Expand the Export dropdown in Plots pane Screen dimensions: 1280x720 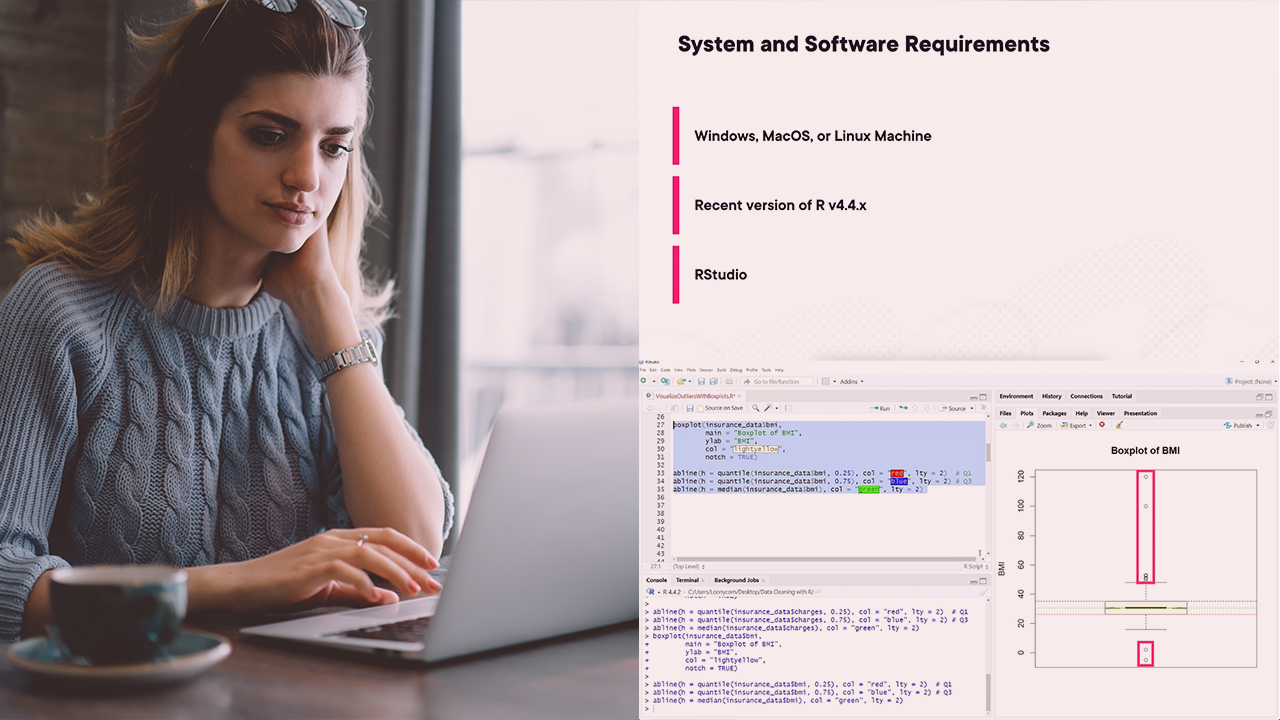(1079, 425)
